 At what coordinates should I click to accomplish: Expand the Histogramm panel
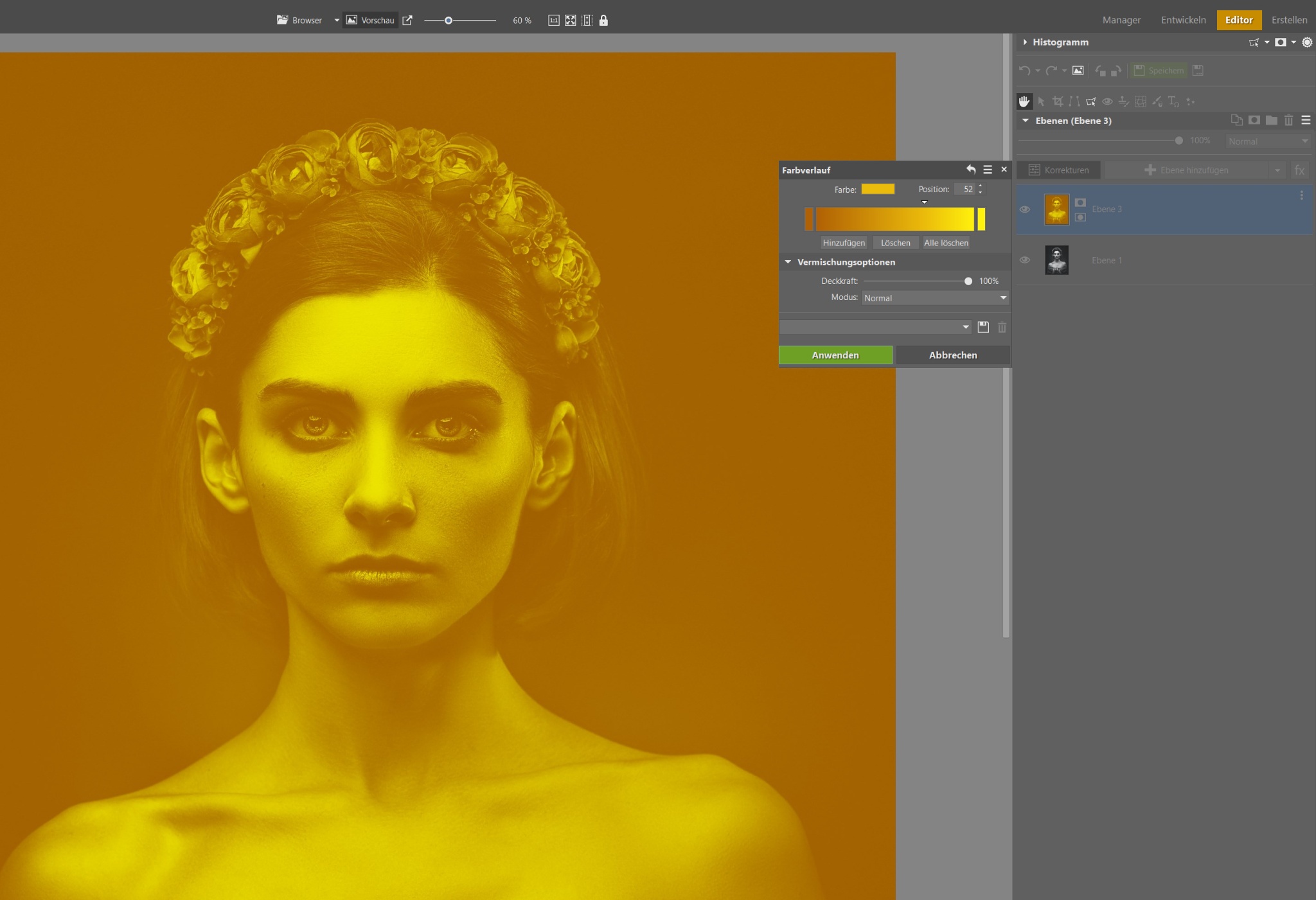[x=1025, y=42]
